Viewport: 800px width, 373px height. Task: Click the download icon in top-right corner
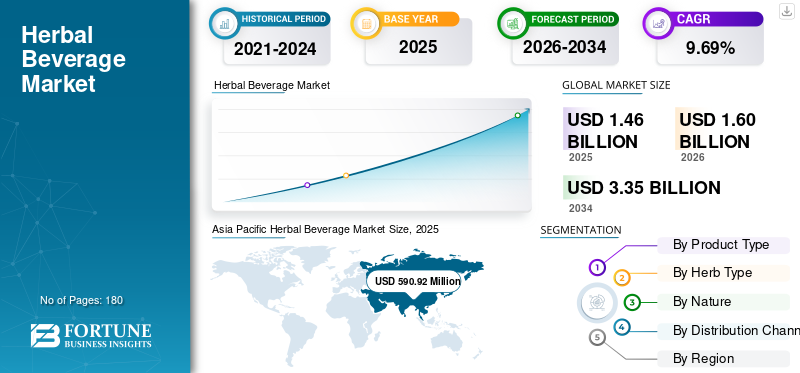coord(786,11)
